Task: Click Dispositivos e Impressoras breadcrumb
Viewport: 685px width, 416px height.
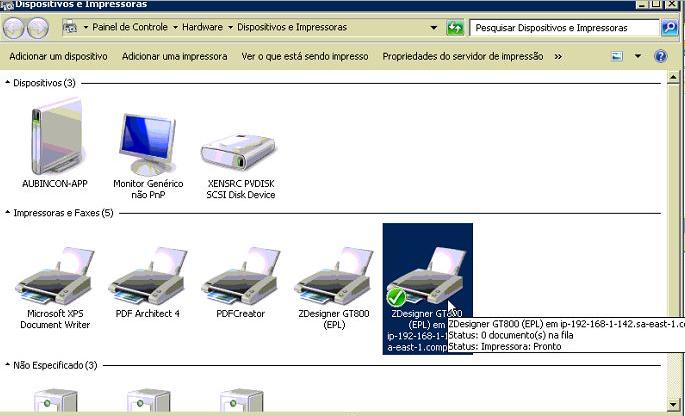Action: (x=292, y=27)
